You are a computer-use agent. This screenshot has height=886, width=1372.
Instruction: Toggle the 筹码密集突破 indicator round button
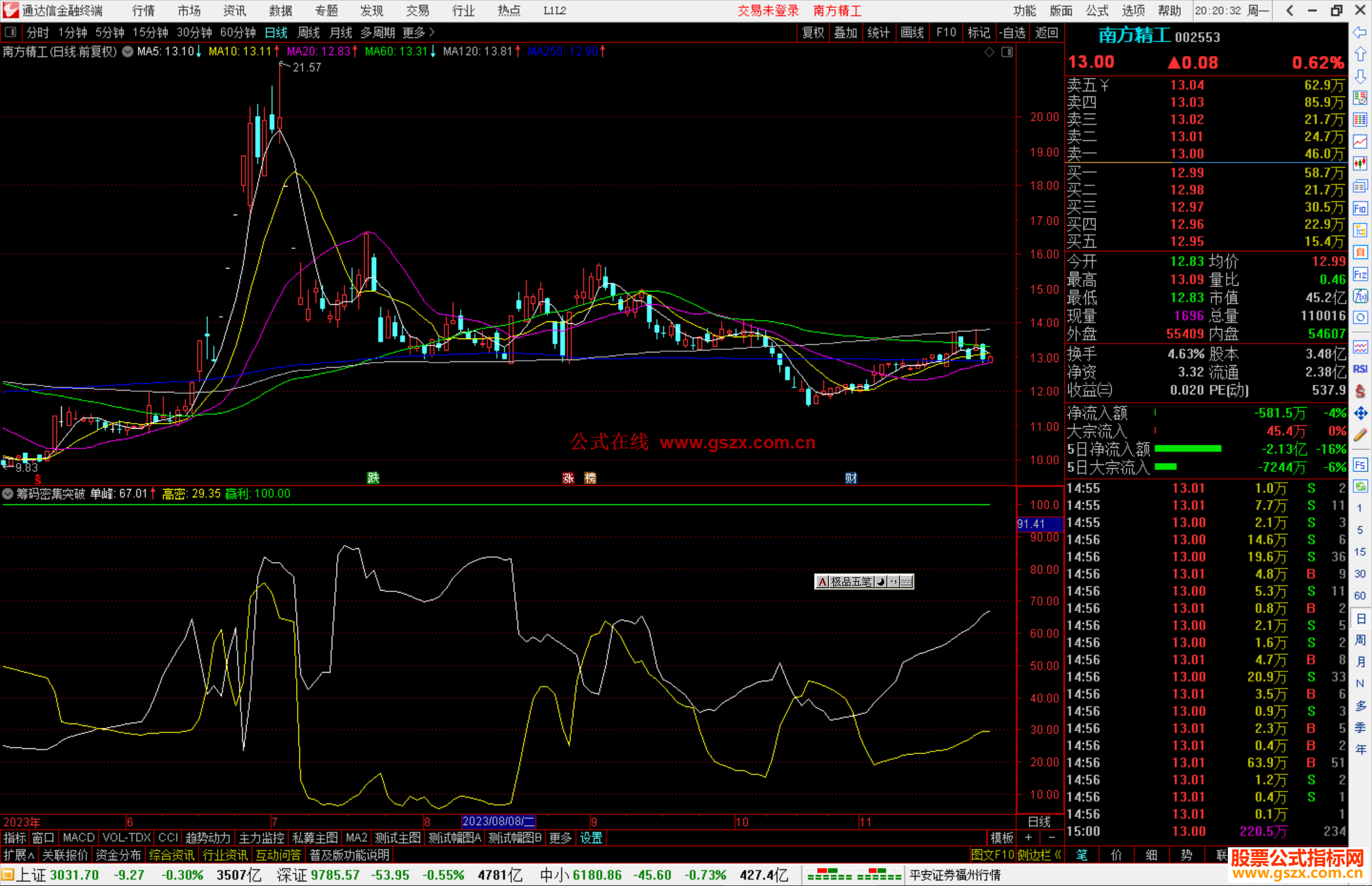[8, 493]
